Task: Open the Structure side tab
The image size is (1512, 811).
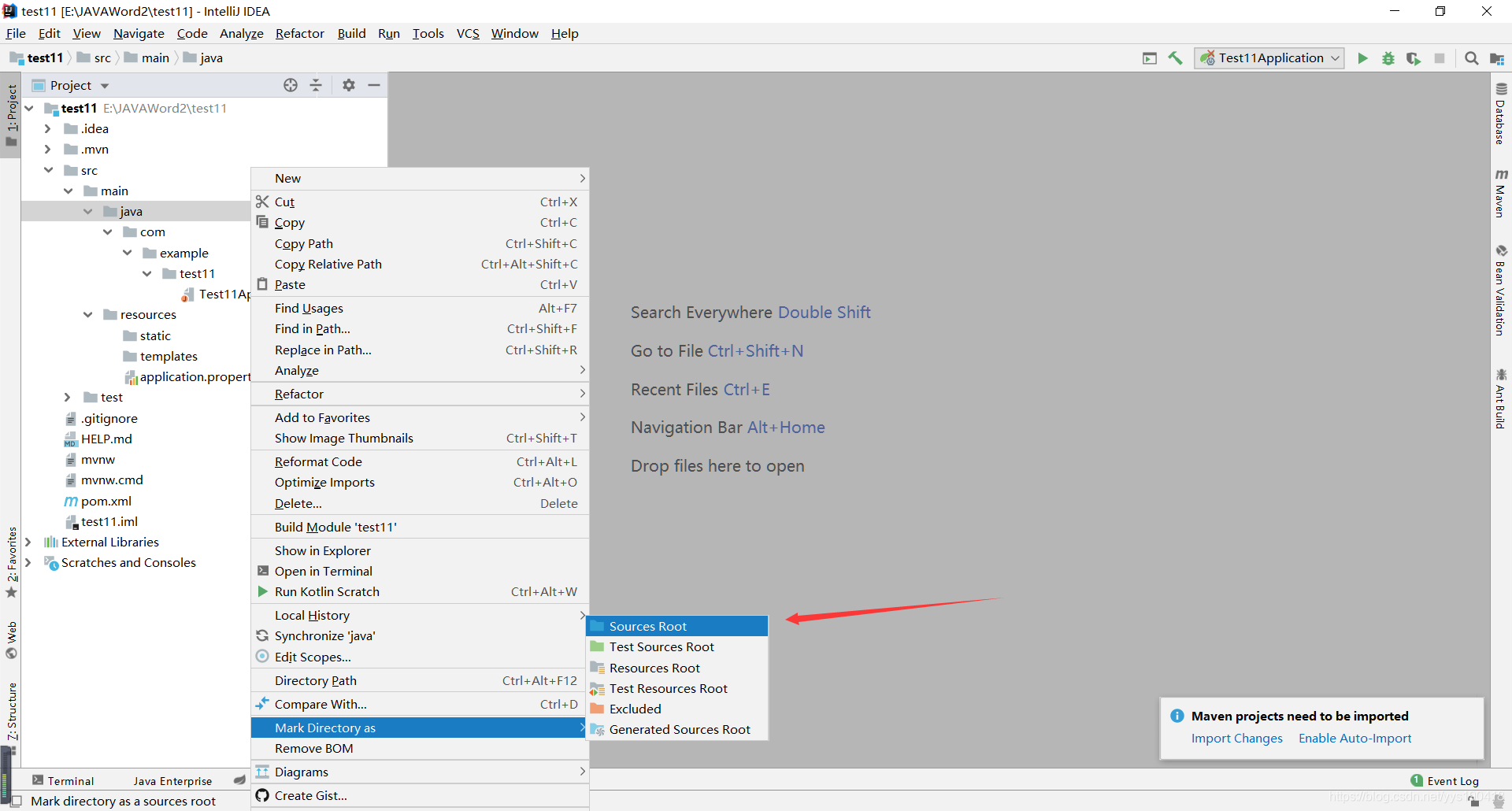Action: (11, 718)
